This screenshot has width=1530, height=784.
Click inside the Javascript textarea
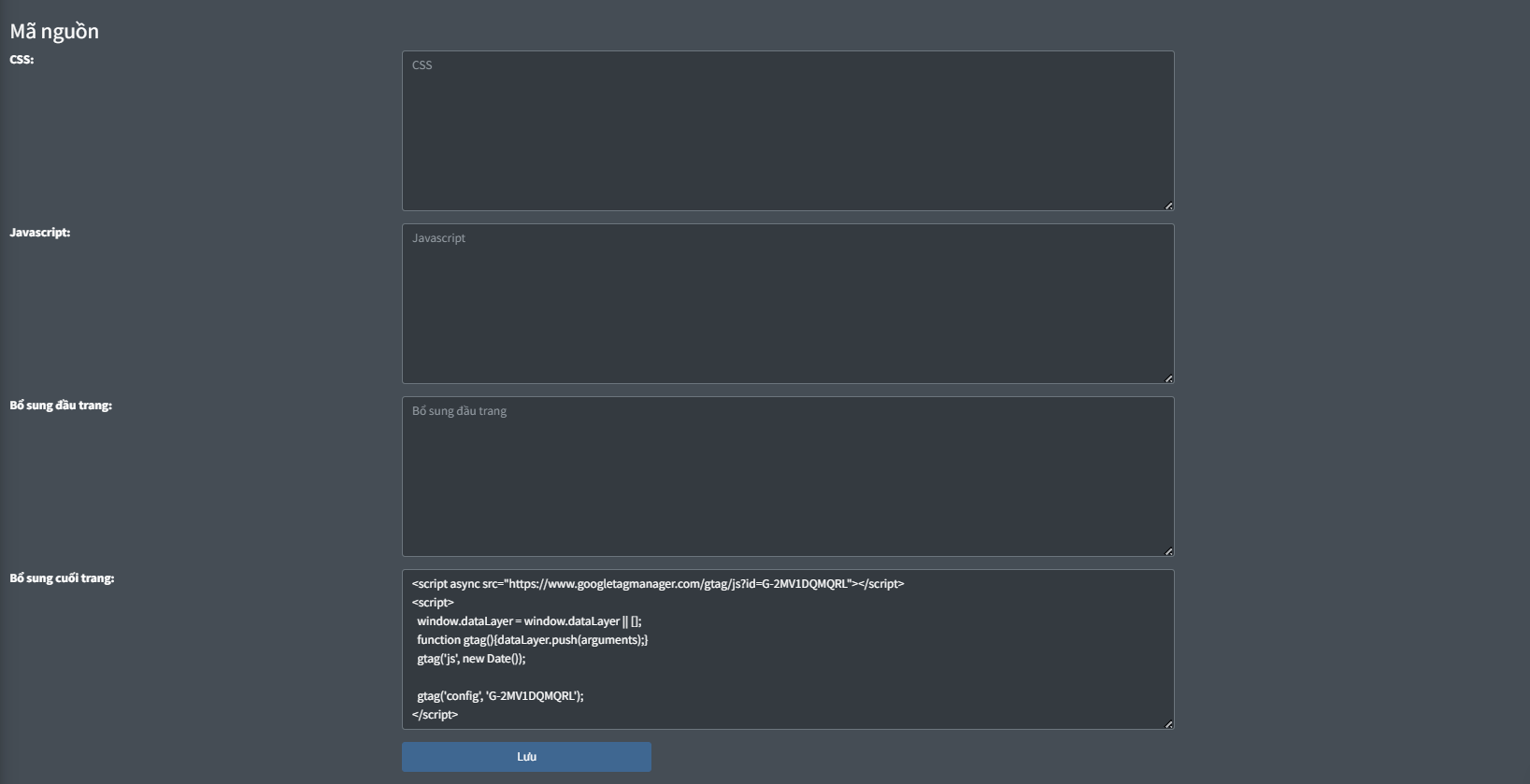(x=788, y=304)
